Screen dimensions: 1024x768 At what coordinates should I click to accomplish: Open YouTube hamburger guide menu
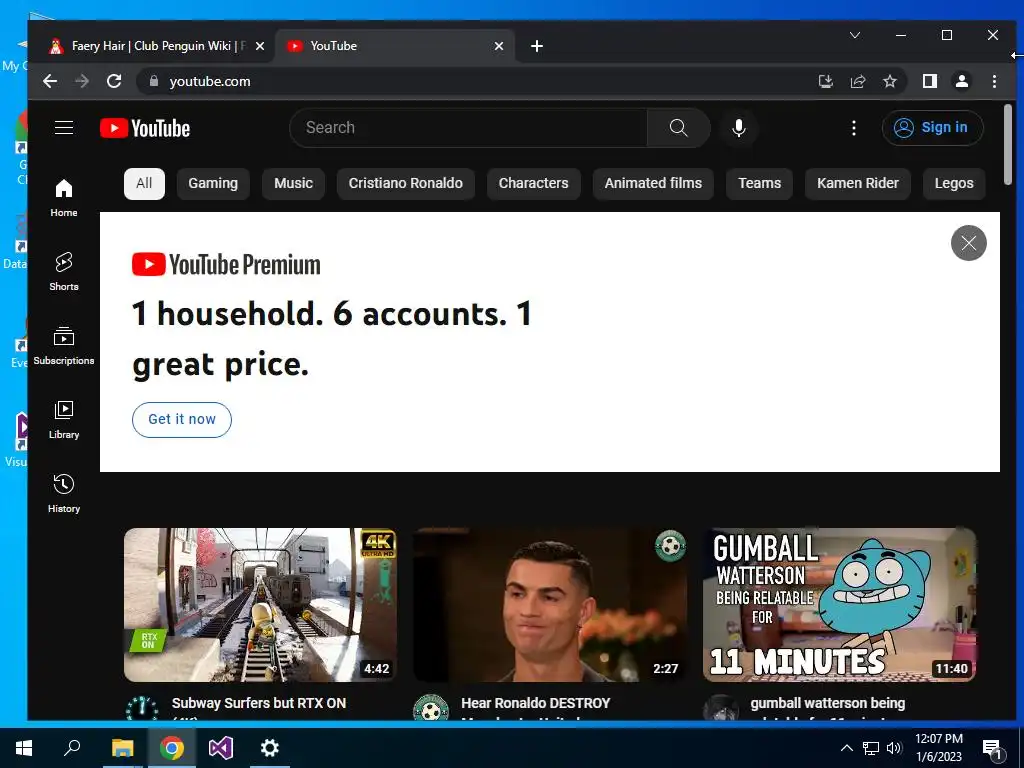click(x=64, y=127)
